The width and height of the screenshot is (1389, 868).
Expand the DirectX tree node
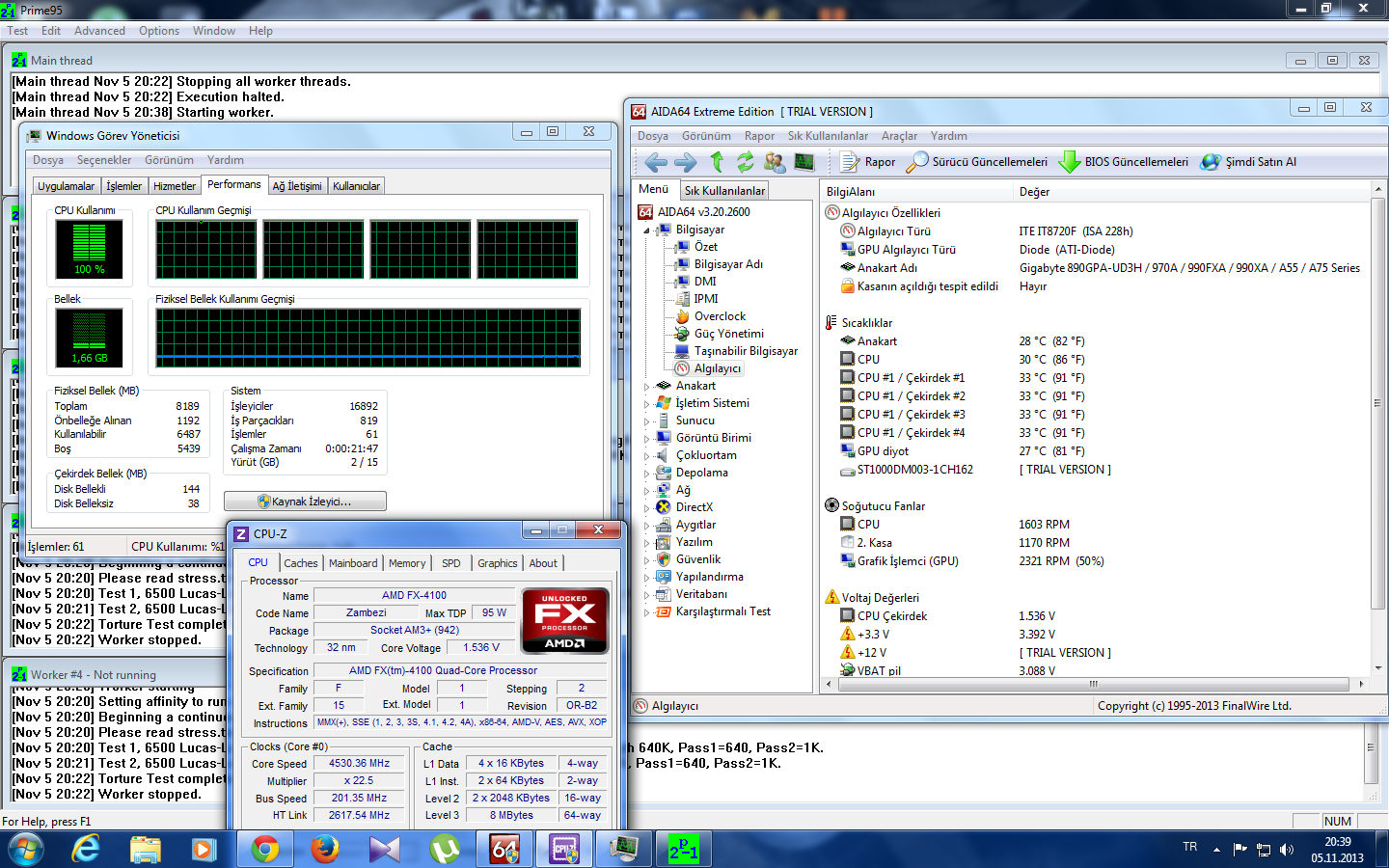click(x=647, y=507)
